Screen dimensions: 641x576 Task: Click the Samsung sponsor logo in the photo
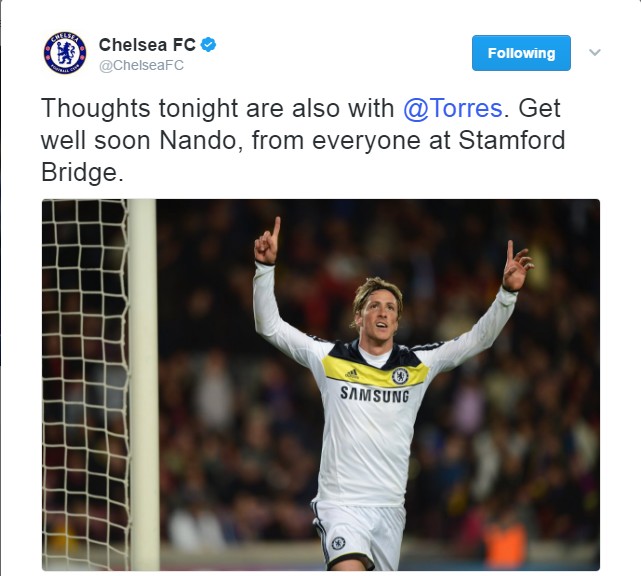pos(374,395)
